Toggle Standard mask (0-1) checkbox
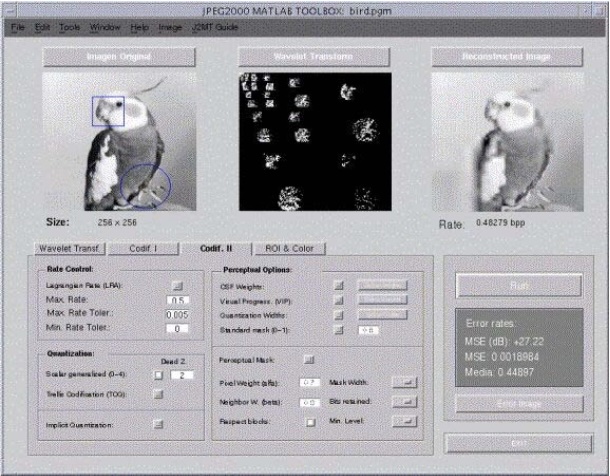 (339, 330)
